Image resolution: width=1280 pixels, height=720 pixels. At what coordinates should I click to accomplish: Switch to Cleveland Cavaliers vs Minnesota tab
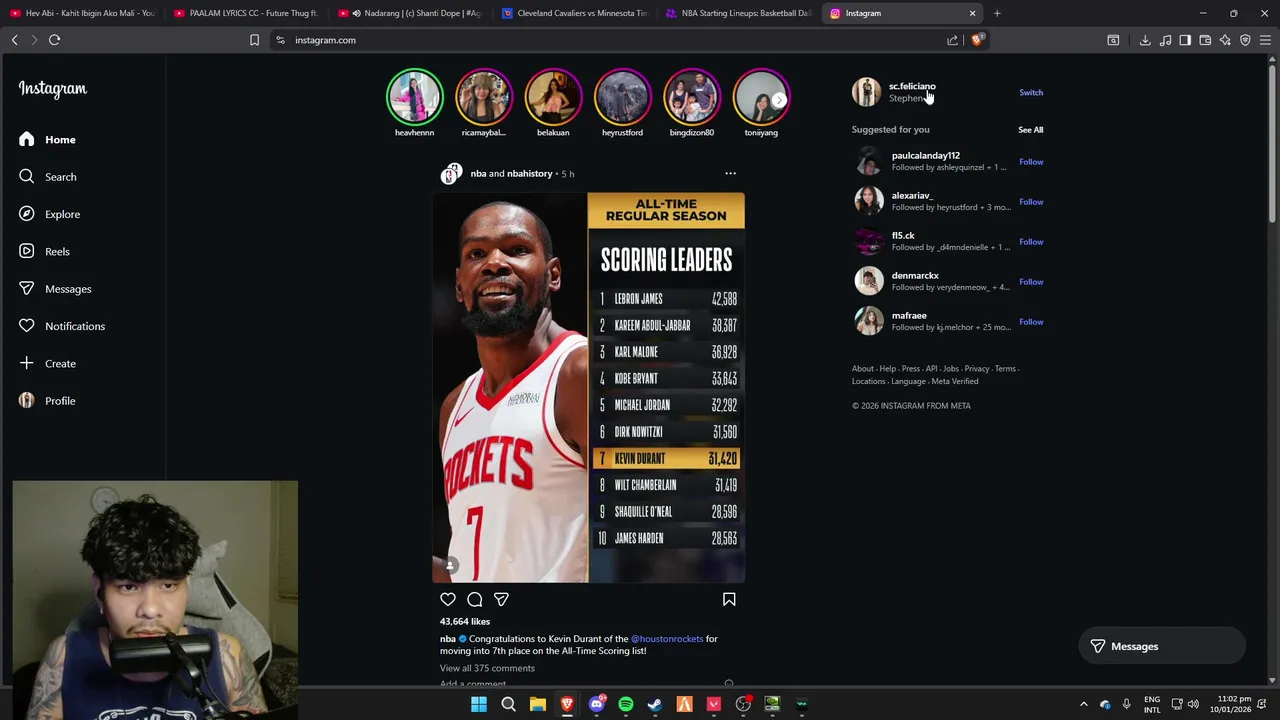(x=574, y=13)
